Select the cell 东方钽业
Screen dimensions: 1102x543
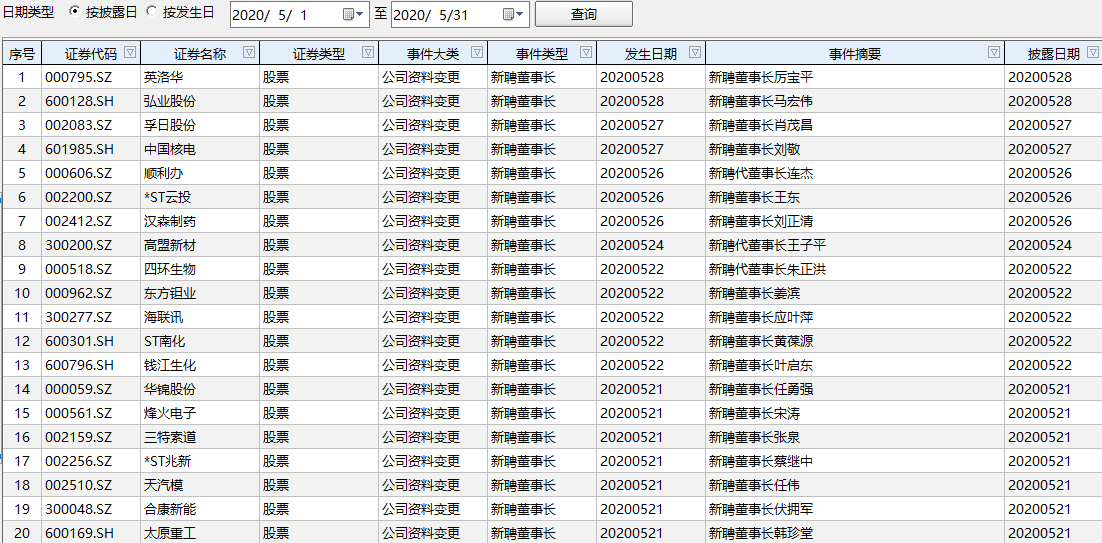tap(200, 293)
